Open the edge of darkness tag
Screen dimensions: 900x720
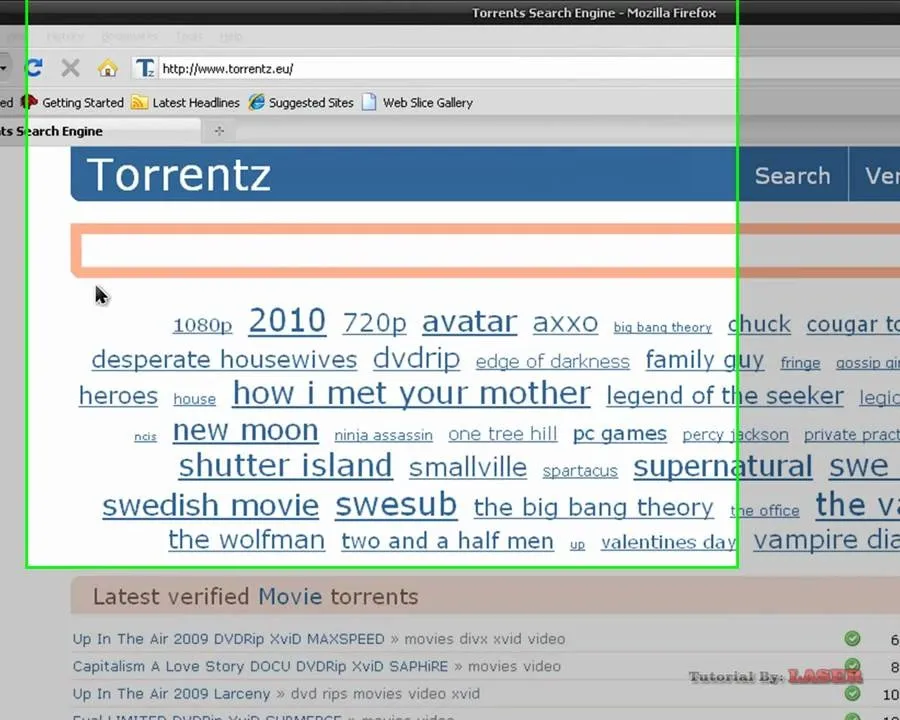pos(553,362)
